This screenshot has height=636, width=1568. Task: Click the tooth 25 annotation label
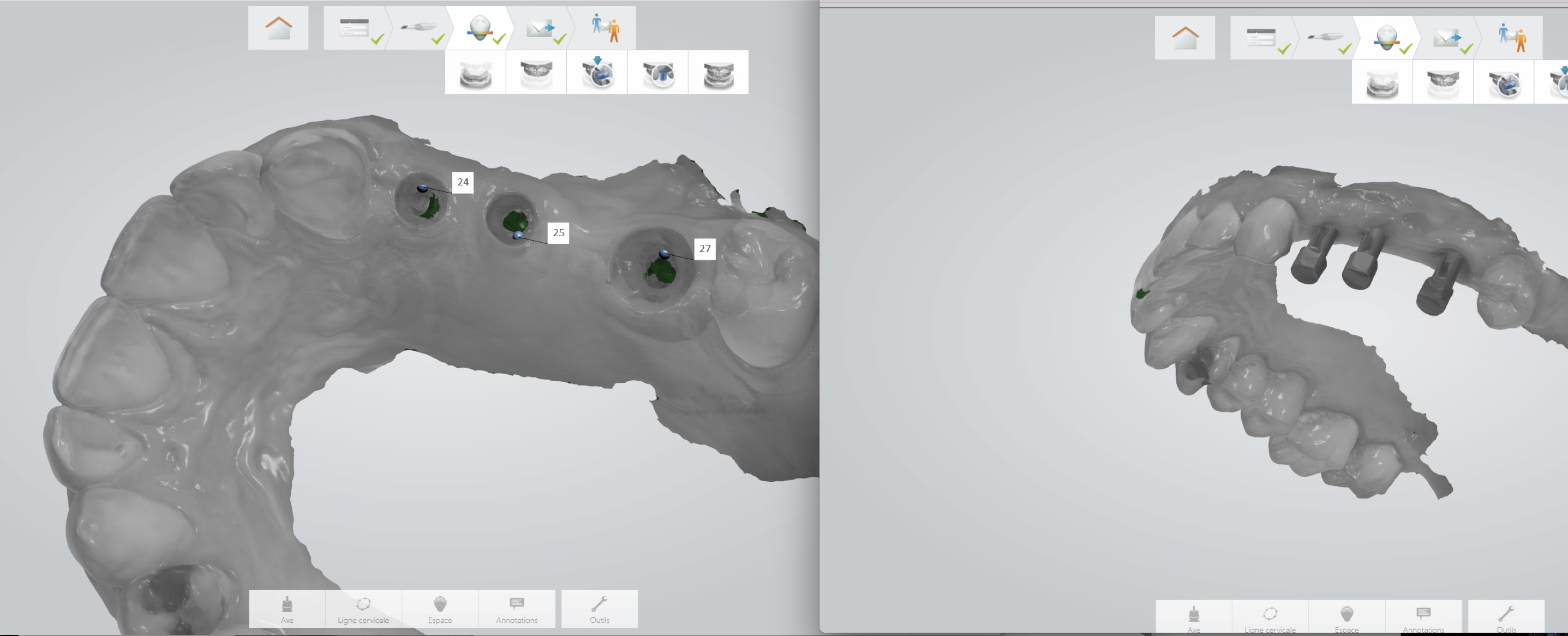coord(558,232)
